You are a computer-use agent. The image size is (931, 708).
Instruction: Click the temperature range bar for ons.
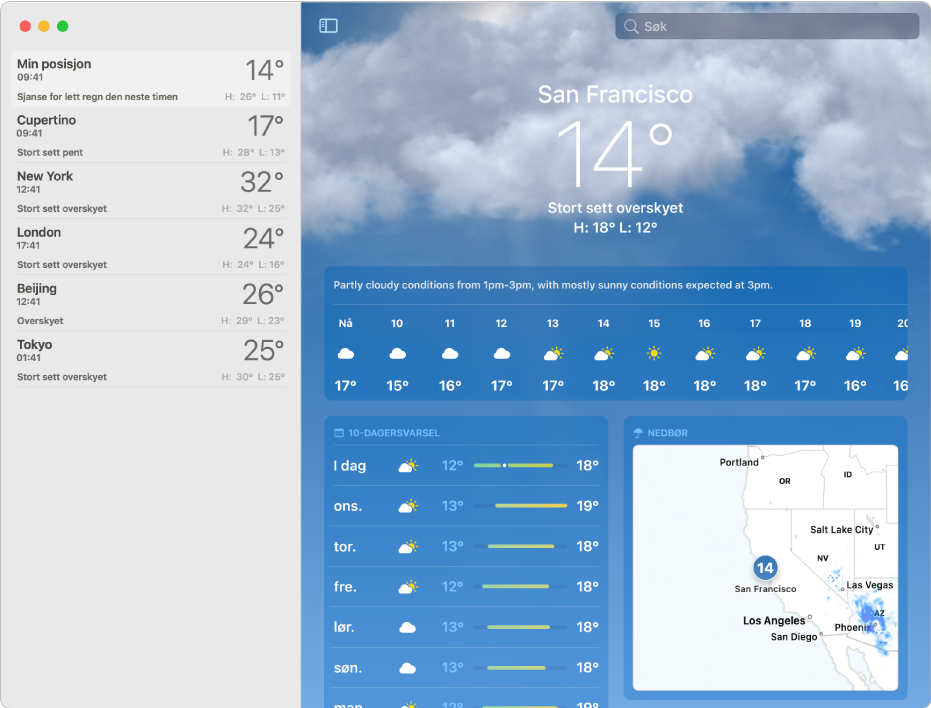520,506
